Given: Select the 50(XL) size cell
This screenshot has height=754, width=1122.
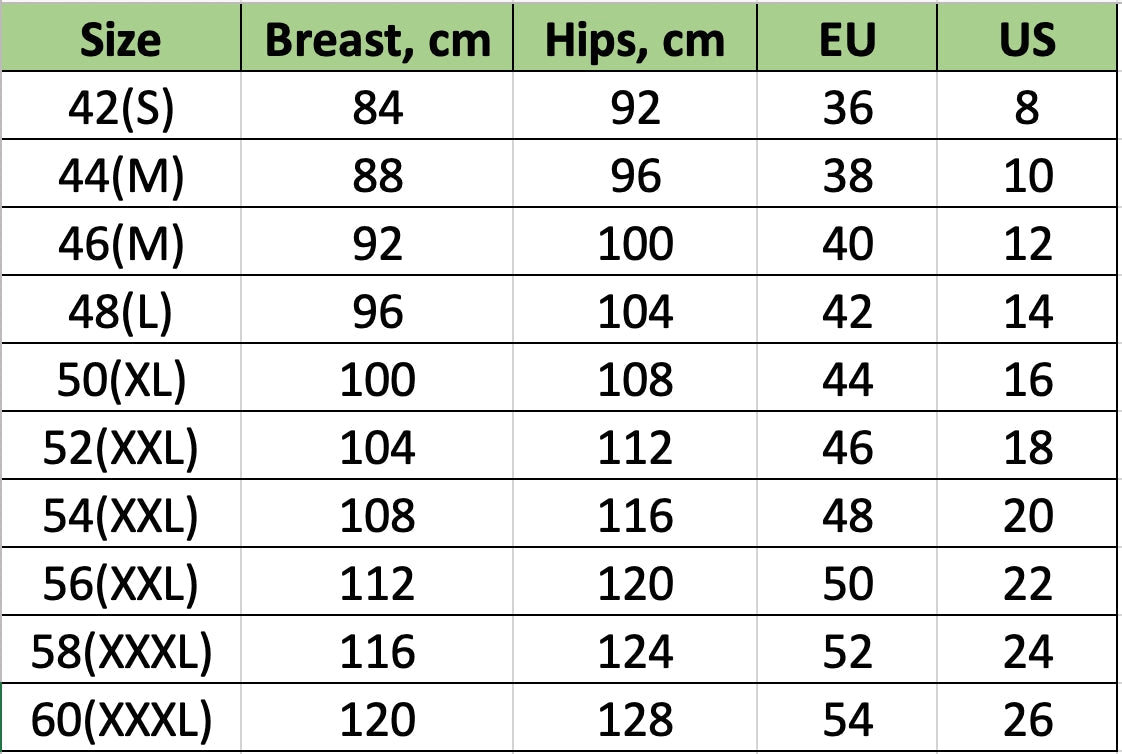Looking at the screenshot, I should tap(121, 379).
